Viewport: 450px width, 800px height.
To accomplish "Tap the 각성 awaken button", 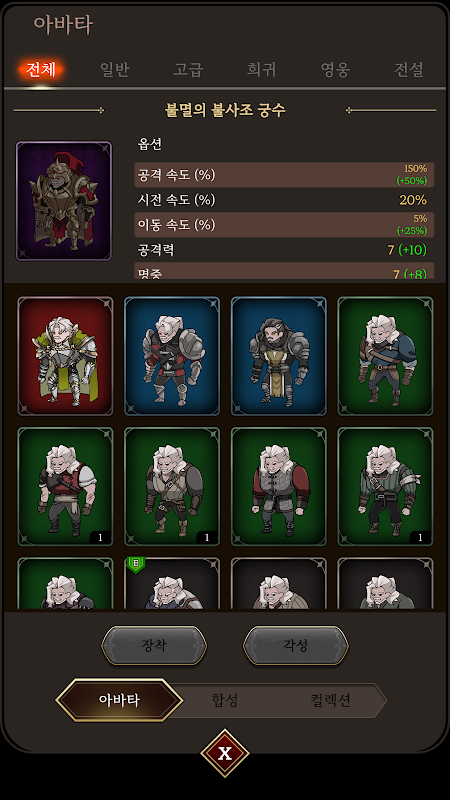I will pyautogui.click(x=296, y=645).
